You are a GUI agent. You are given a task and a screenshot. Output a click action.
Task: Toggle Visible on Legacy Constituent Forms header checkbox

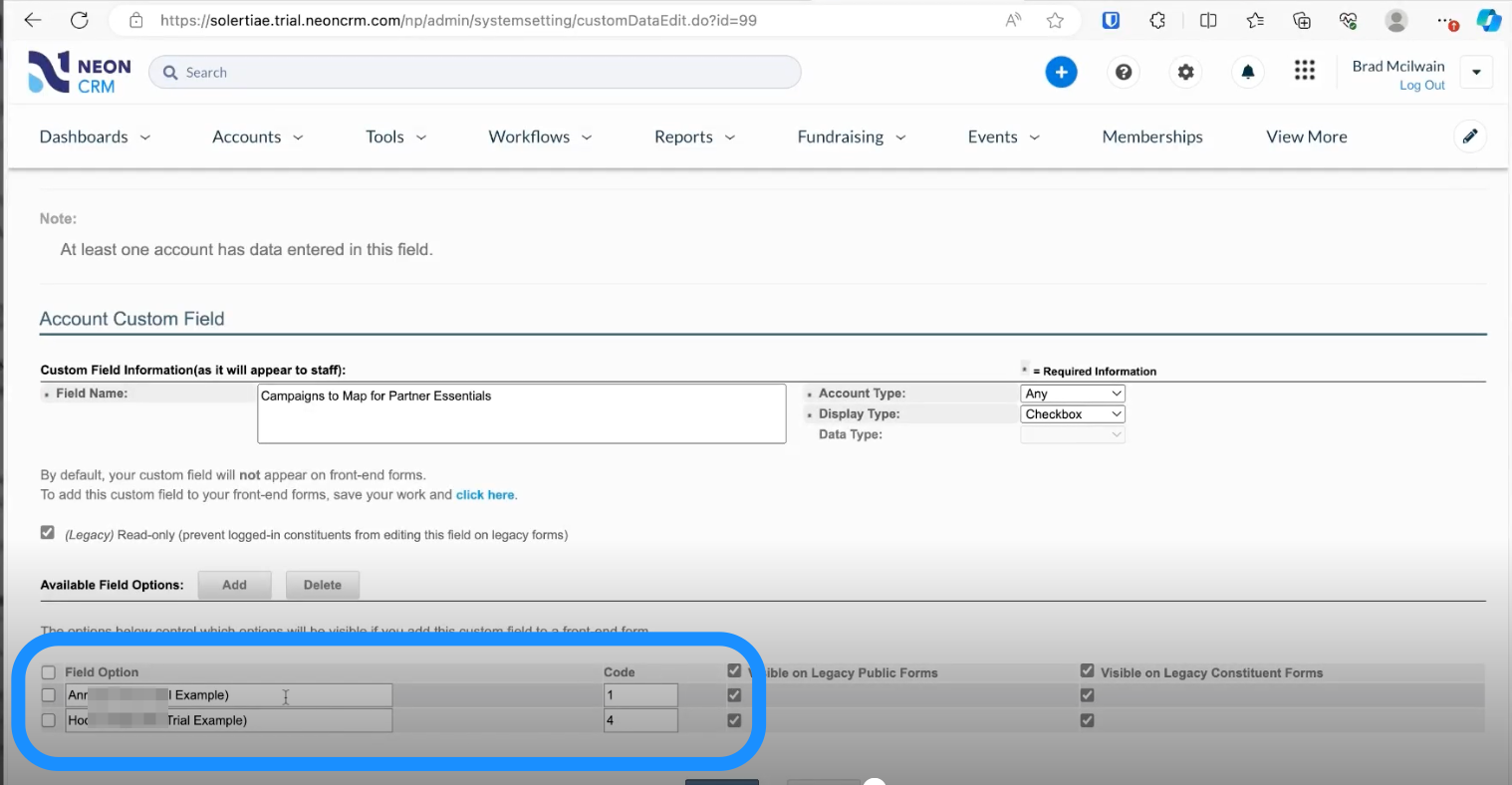tap(1087, 670)
